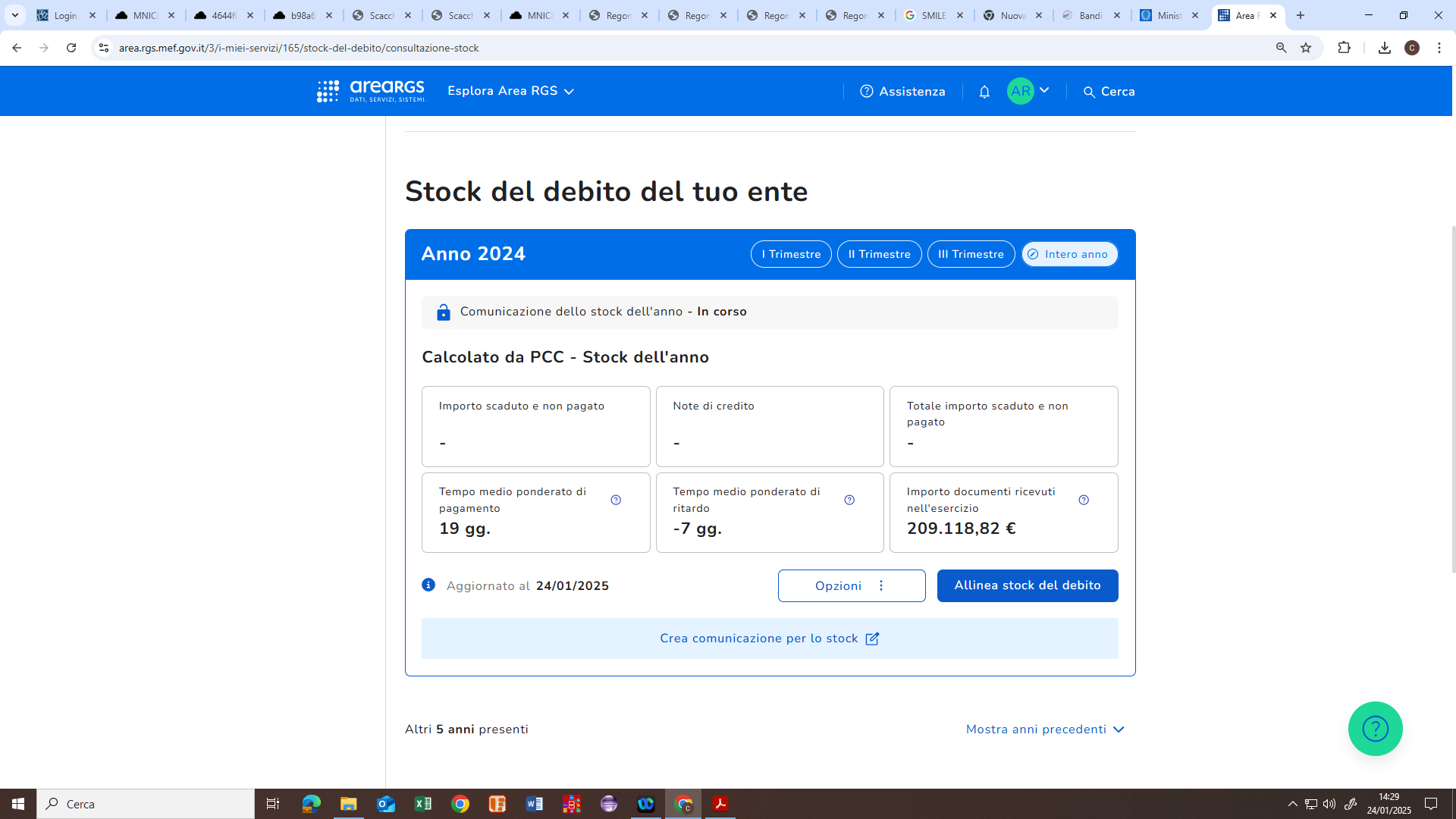Screen dimensions: 1456x819
Task: Switch to Intero anno view
Action: [1069, 254]
